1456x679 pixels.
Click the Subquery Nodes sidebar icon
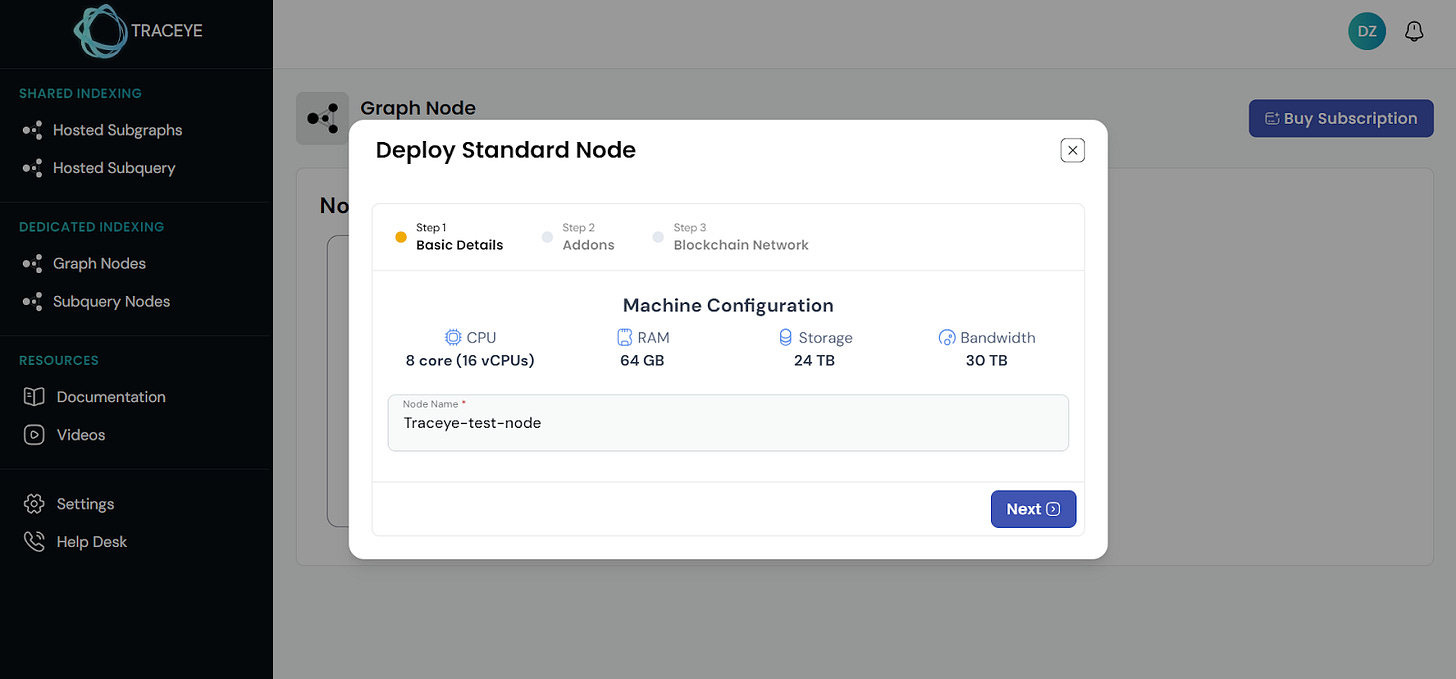tap(33, 301)
